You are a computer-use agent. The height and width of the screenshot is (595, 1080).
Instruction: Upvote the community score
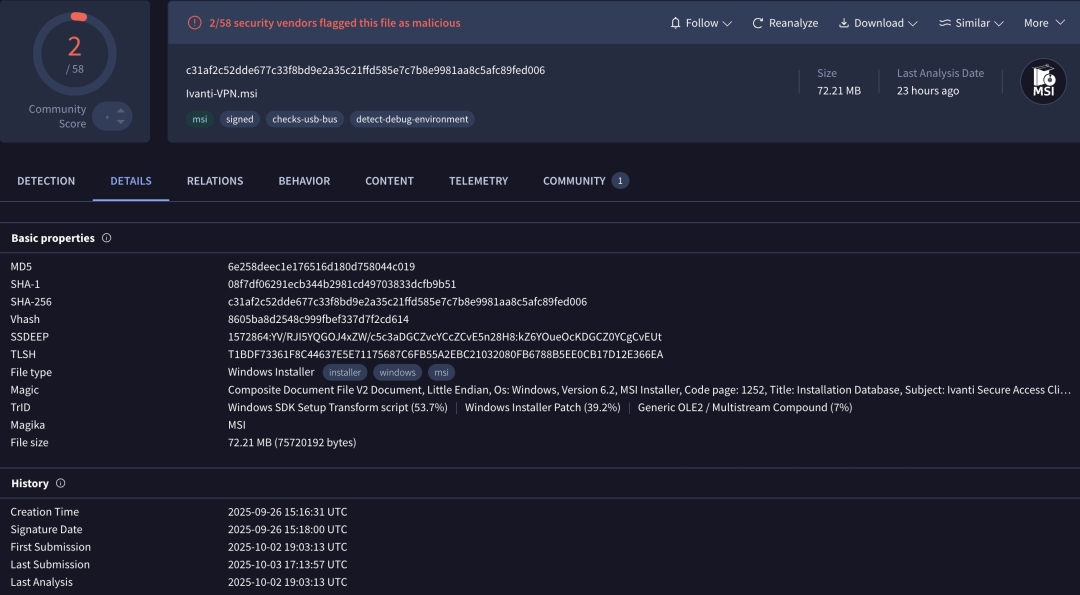tap(121, 110)
